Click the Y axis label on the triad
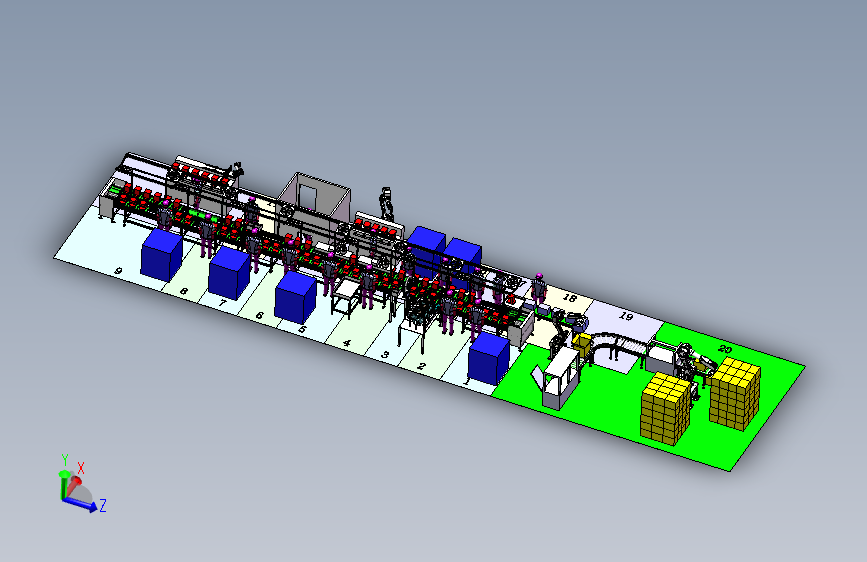 [x=65, y=460]
